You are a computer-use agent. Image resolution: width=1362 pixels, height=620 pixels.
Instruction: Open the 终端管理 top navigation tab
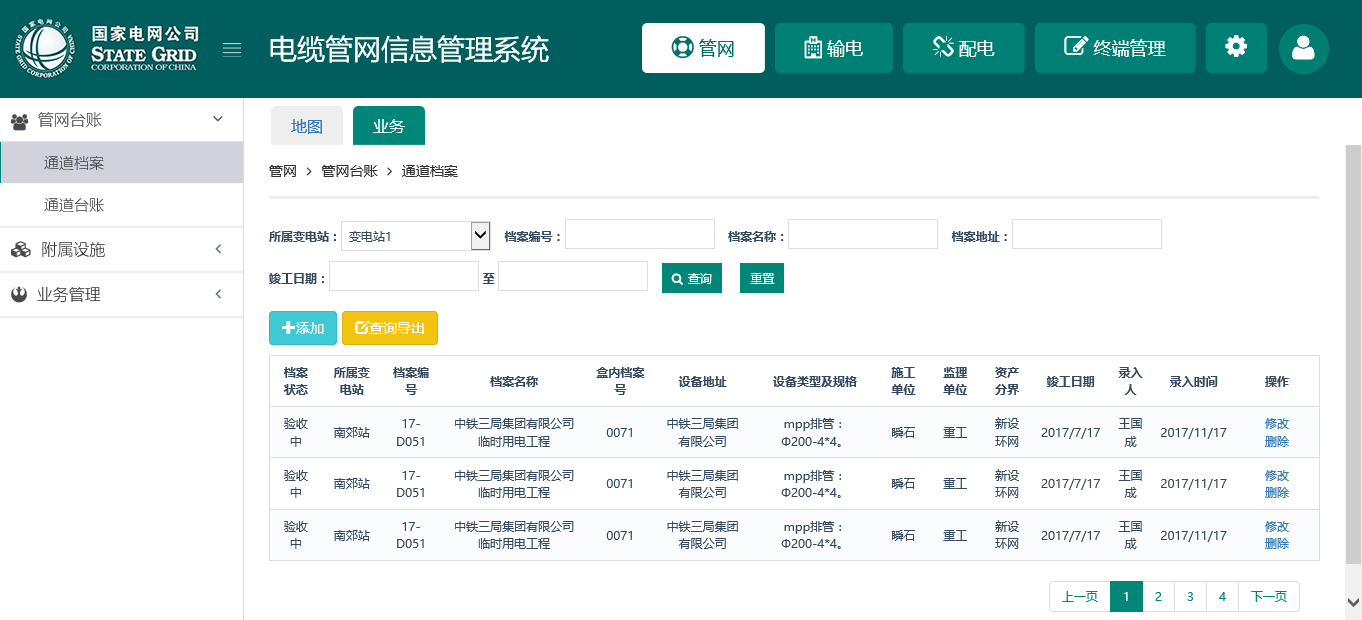click(x=1115, y=48)
